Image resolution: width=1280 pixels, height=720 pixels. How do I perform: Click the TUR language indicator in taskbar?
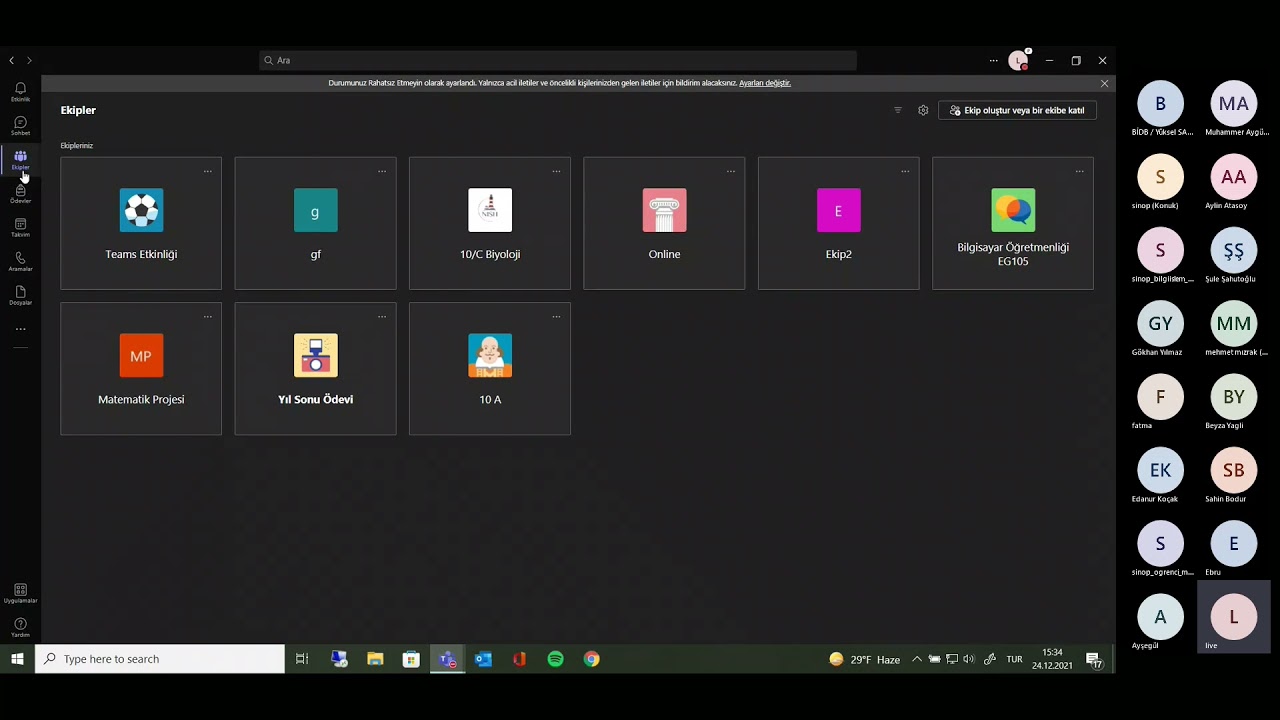coord(1014,659)
